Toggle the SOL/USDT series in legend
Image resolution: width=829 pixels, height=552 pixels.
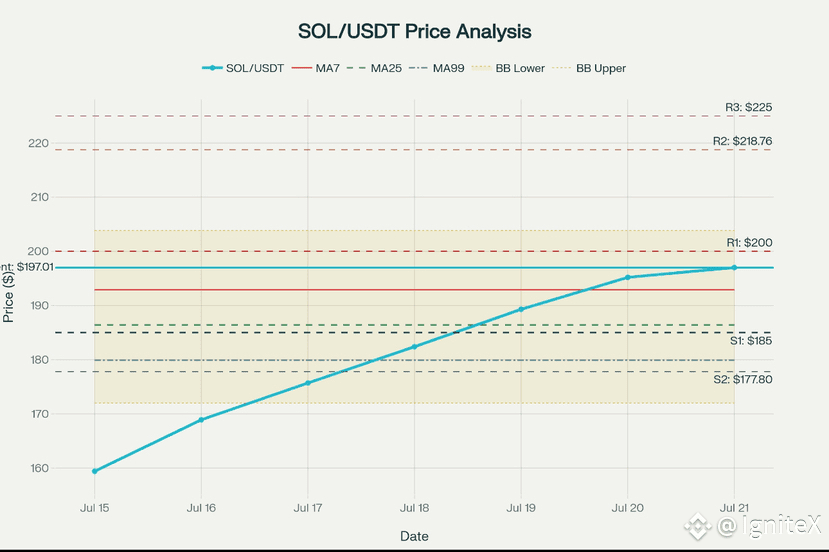tap(243, 68)
